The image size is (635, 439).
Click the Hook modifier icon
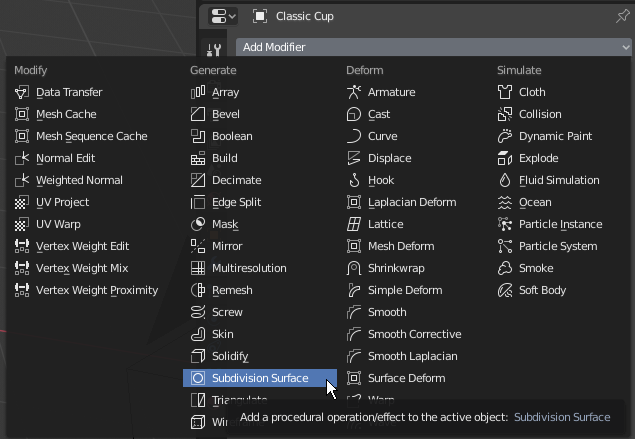(354, 180)
